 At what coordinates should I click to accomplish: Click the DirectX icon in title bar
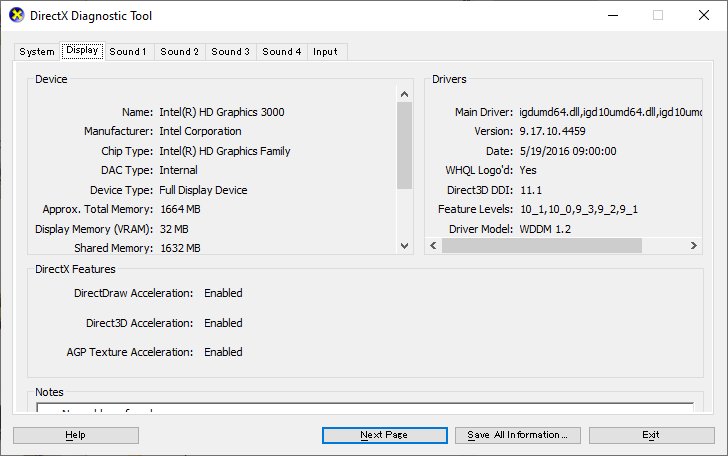pos(17,15)
